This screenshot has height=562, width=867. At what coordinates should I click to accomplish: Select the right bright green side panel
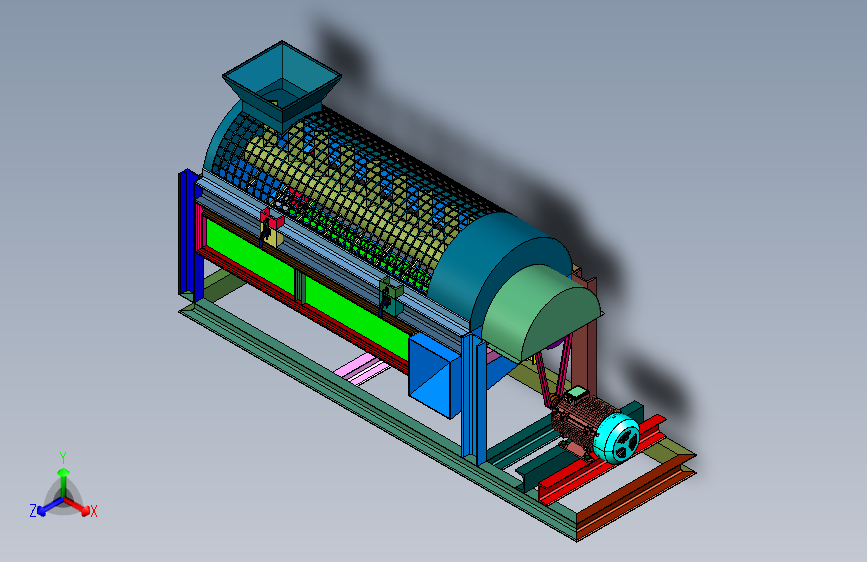[357, 317]
